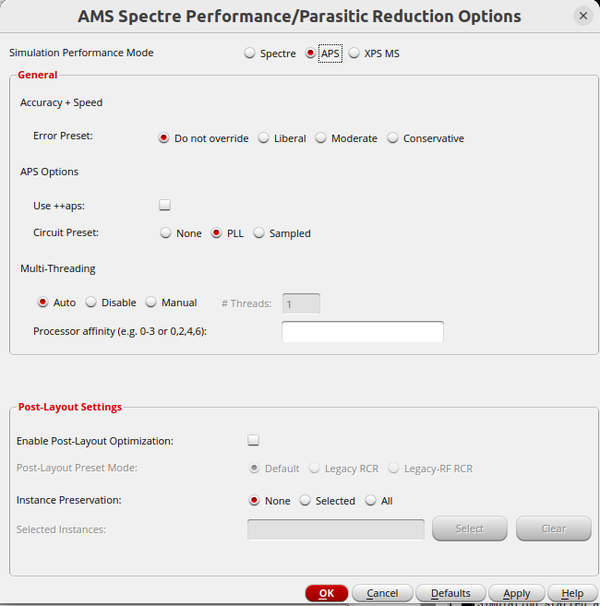
Task: Set Circuit Preset to Sampled
Action: coord(259,233)
